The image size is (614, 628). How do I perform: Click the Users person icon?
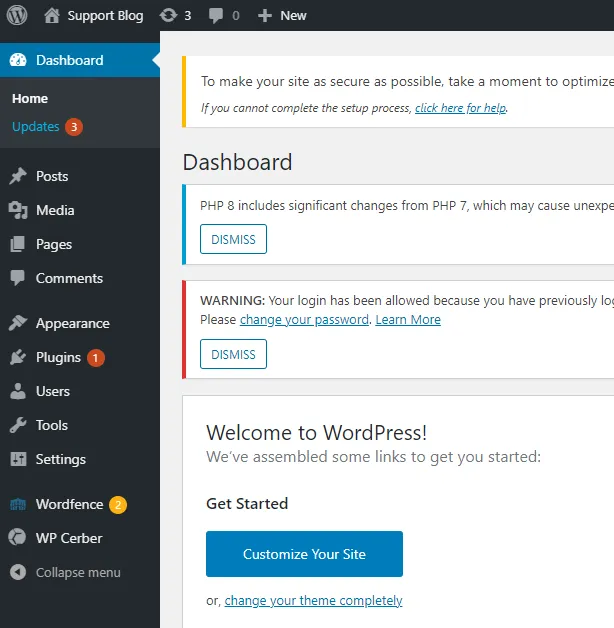click(x=18, y=391)
